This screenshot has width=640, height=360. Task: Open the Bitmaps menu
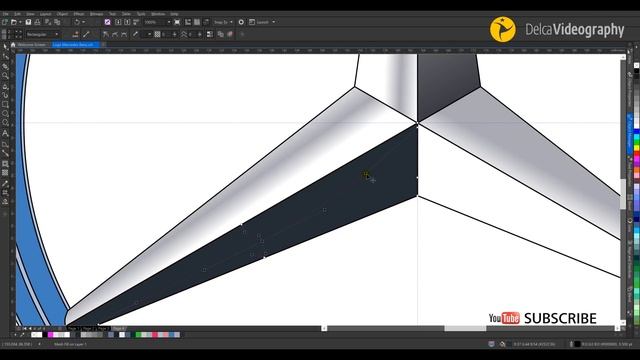pyautogui.click(x=96, y=14)
